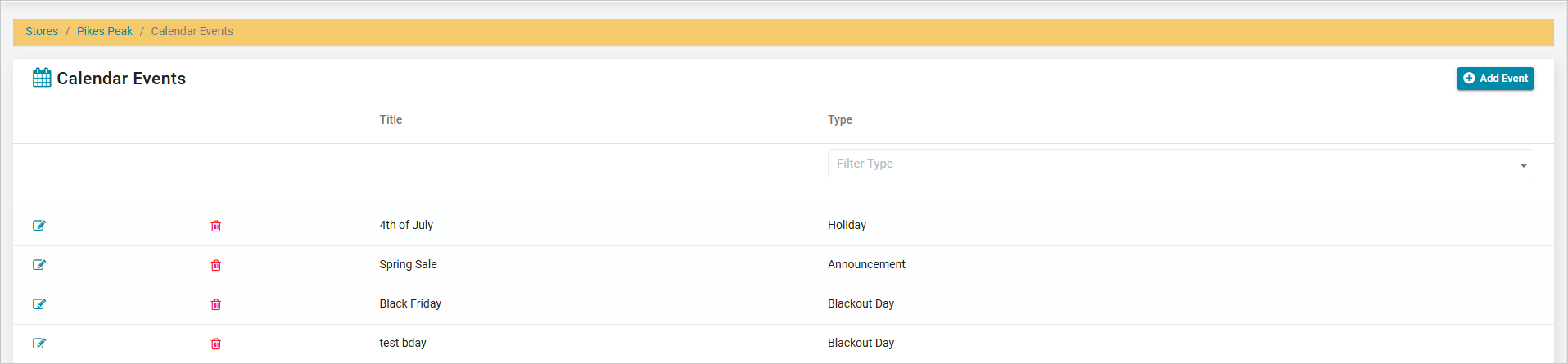Sort by the Title column header
Viewport: 1568px width, 364px height.
tap(391, 119)
